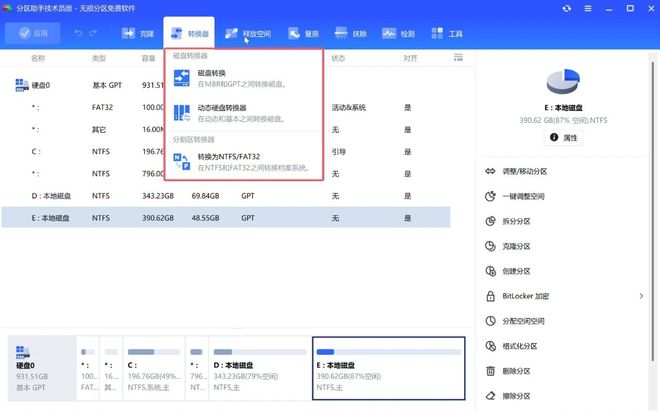
Task: Open the 克隆 clone toolbar menu
Action: (x=138, y=33)
